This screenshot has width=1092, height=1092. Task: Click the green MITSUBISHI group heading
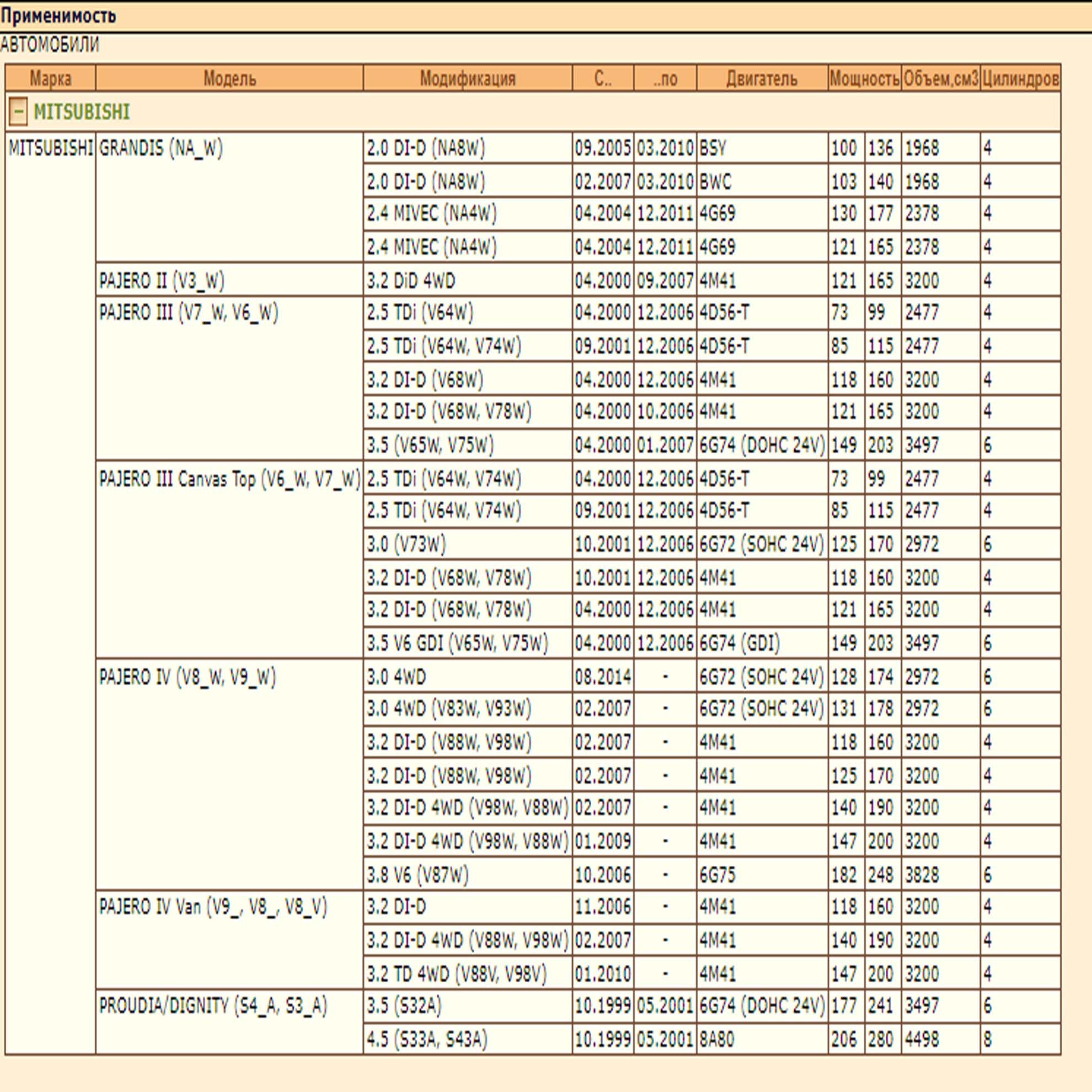tap(82, 112)
